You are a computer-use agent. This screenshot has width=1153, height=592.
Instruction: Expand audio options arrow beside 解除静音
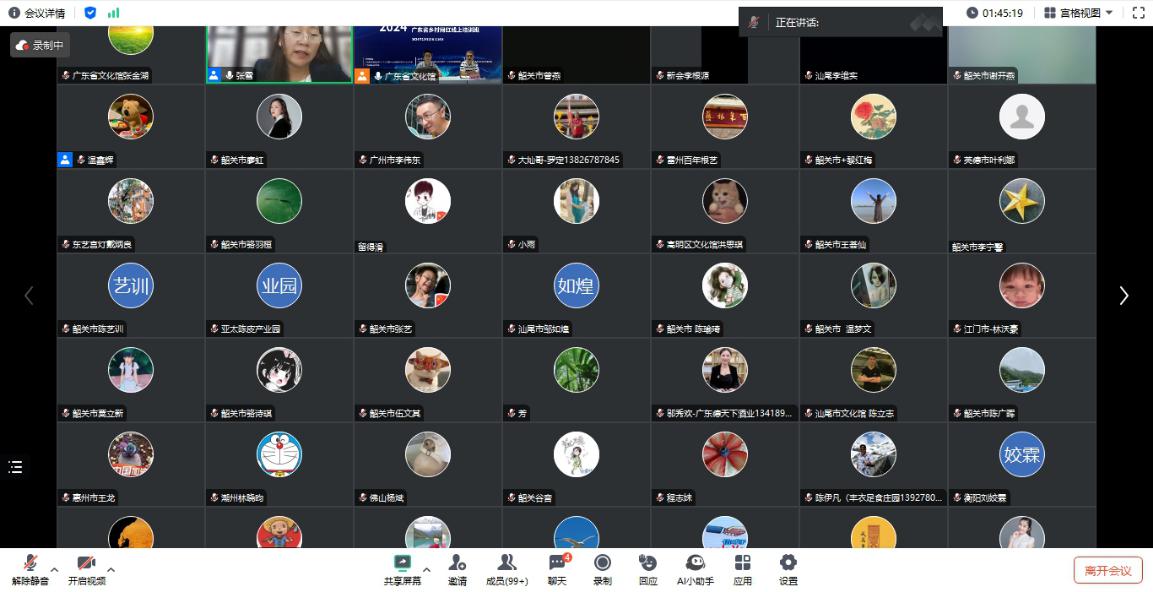click(x=55, y=570)
